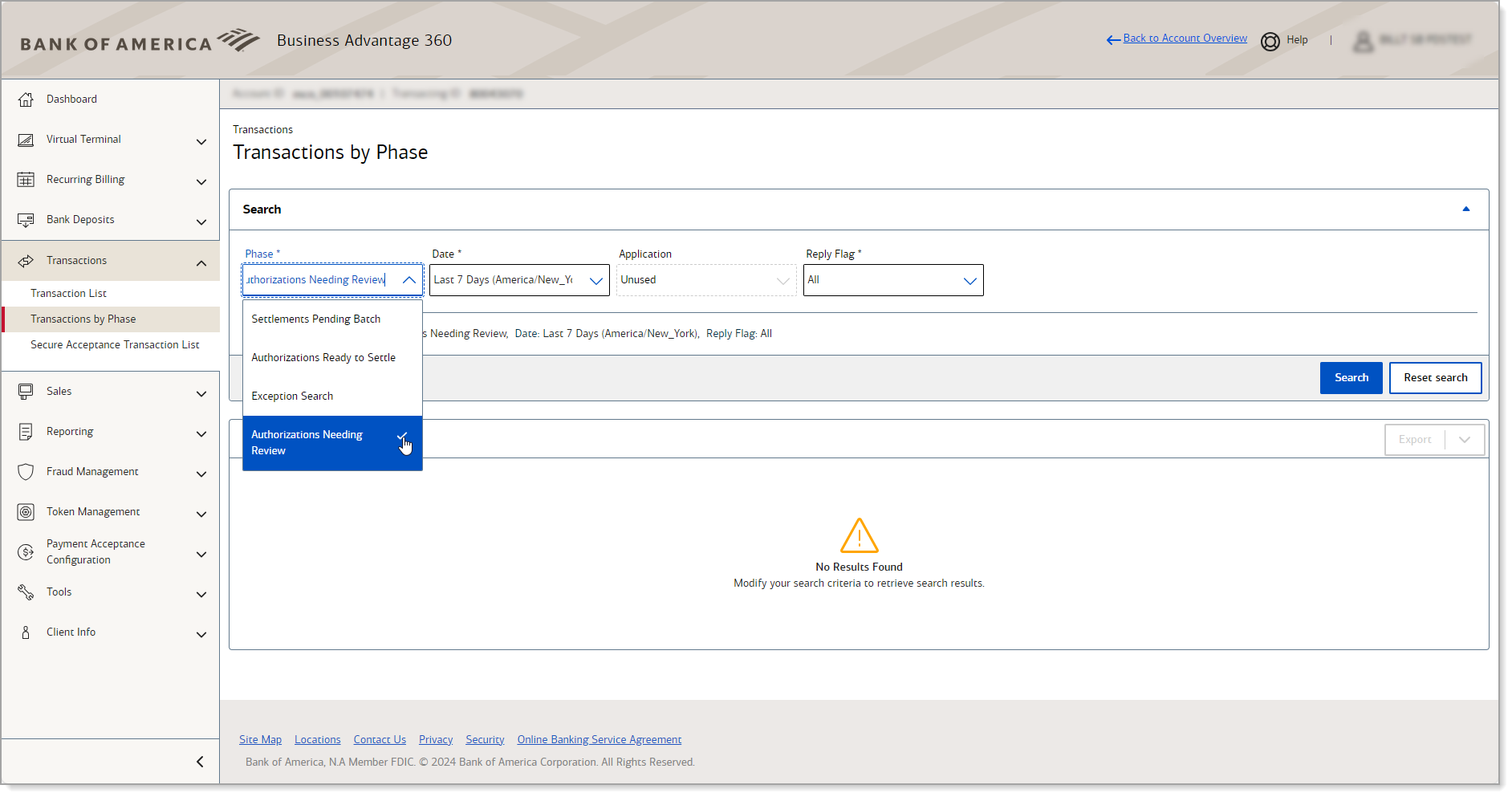Collapse the Search panel triangle
The height and width of the screenshot is (797, 1512).
pos(1466,209)
